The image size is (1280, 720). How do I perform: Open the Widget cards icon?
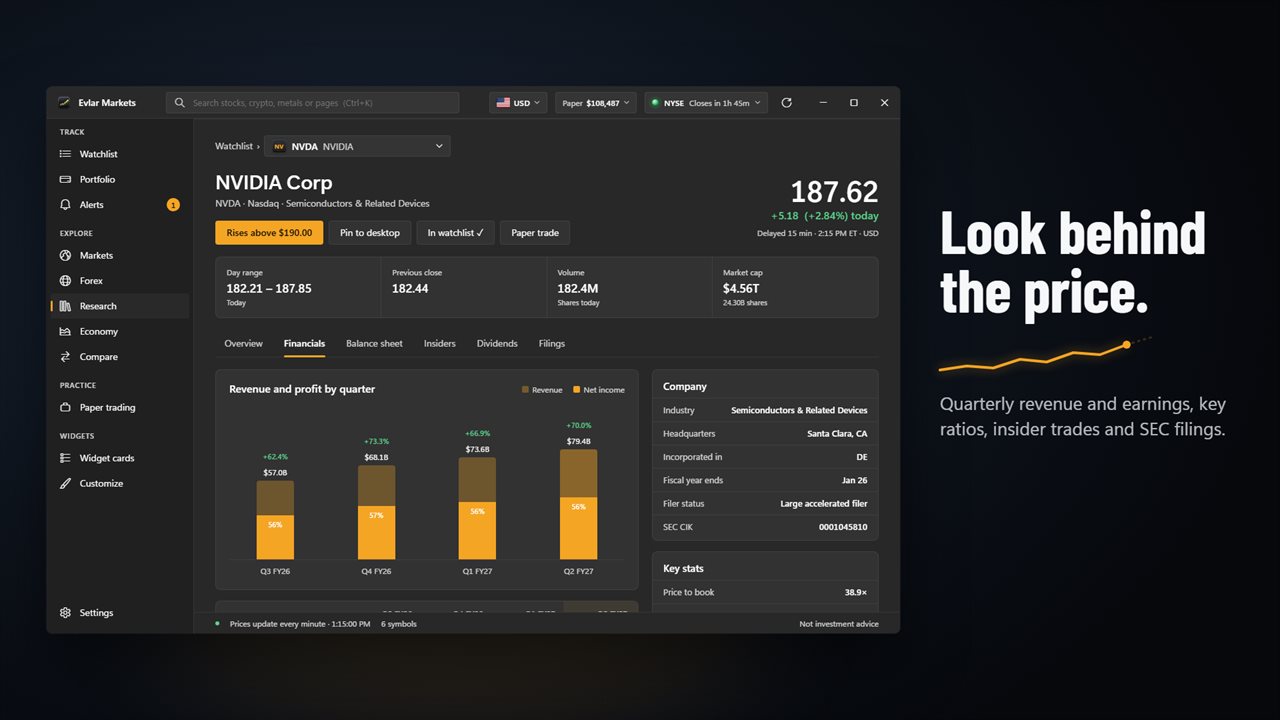(x=66, y=458)
